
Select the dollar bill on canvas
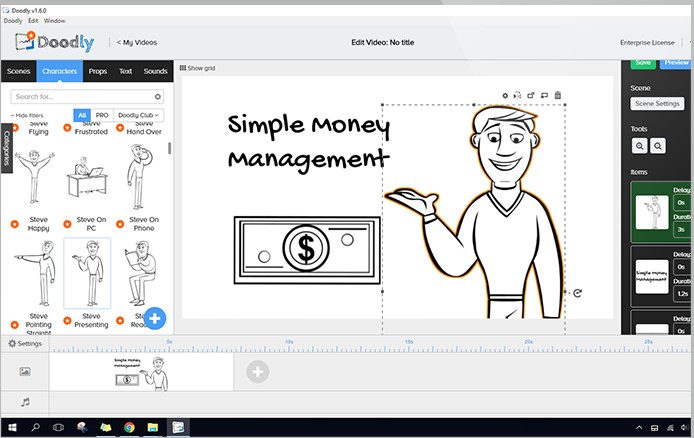tap(307, 250)
